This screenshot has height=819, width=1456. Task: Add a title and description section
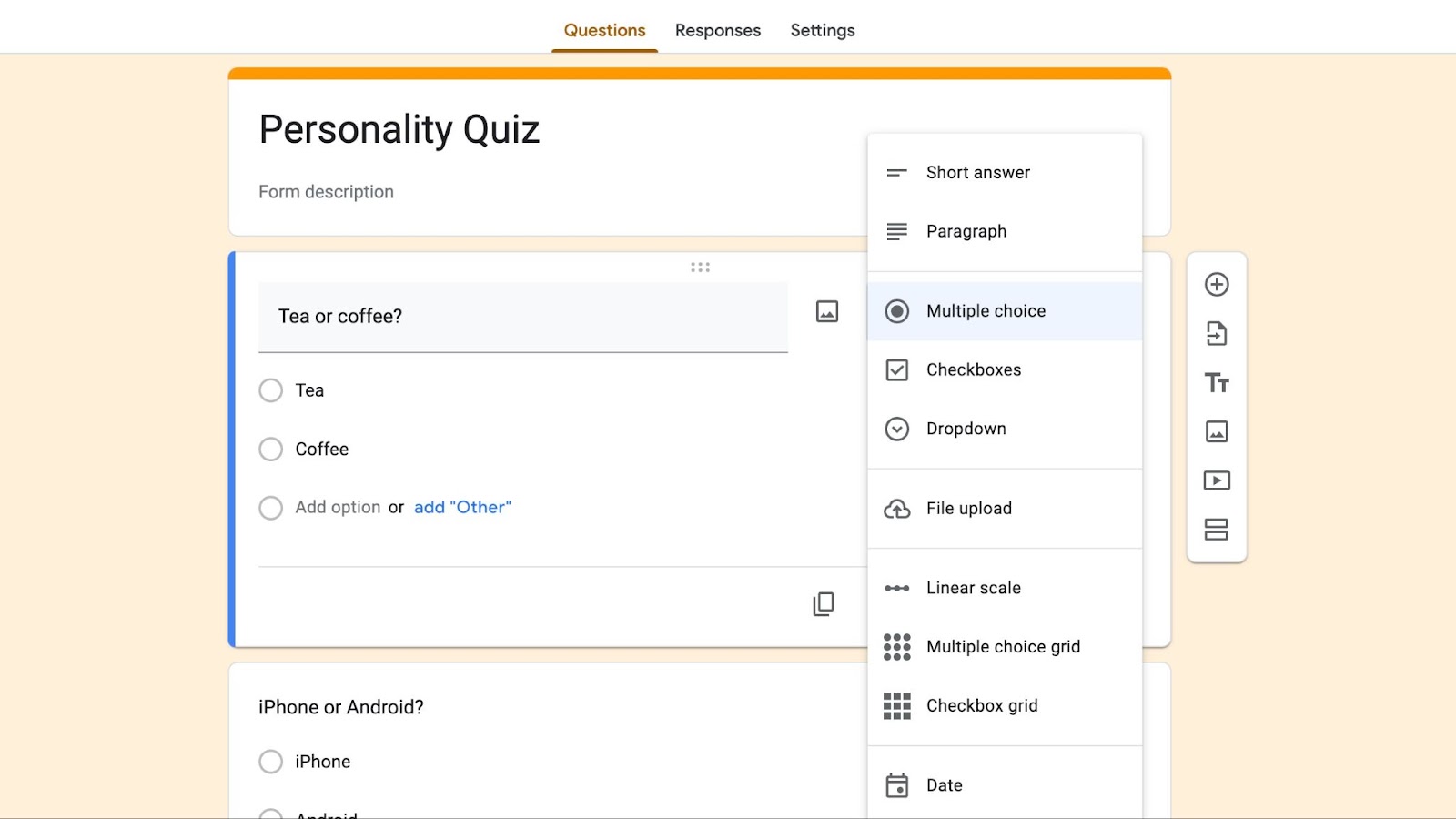pyautogui.click(x=1217, y=383)
